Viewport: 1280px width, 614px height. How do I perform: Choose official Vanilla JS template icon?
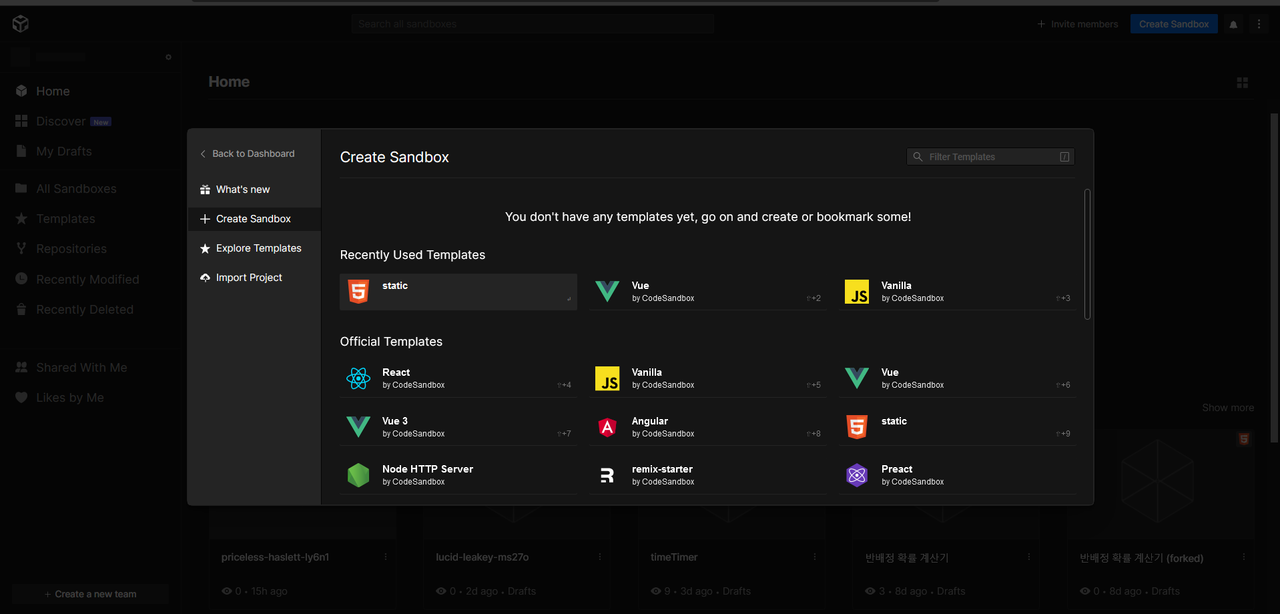point(607,378)
